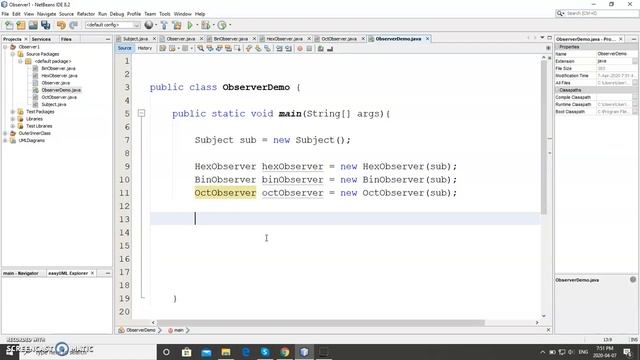Click the Save All toolbar icon
640x360 pixels.
point(45,25)
